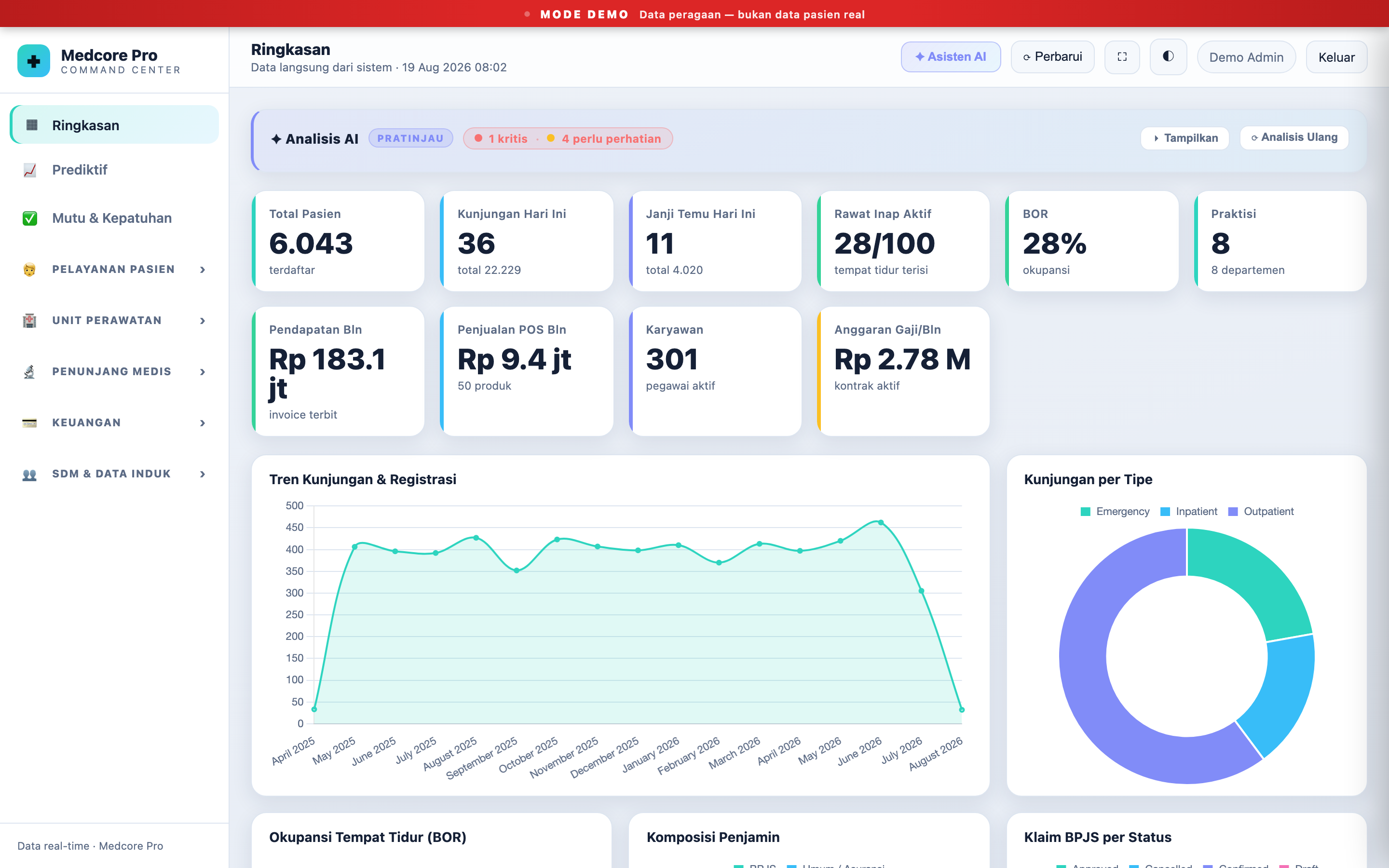Click the Tren Kunjungan & Registrasi title
This screenshot has width=1389, height=868.
363,479
